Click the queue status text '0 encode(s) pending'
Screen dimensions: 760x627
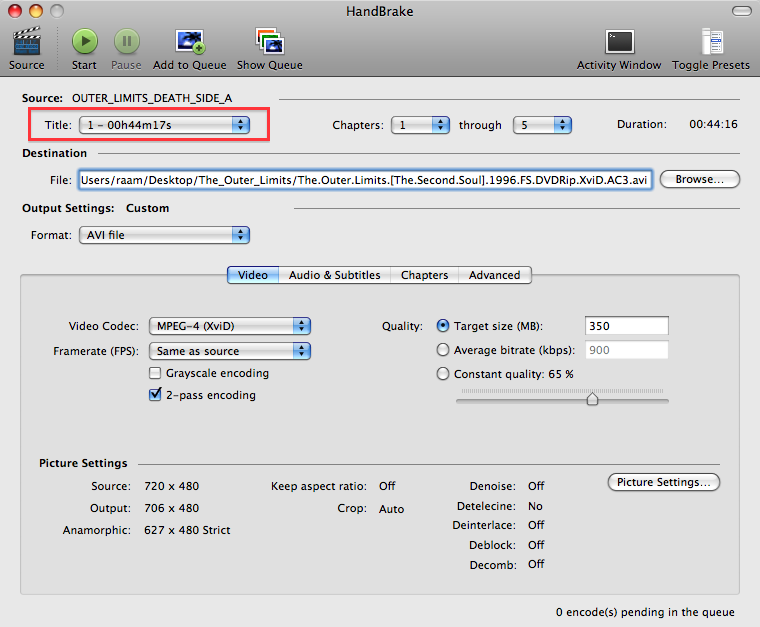[645, 612]
